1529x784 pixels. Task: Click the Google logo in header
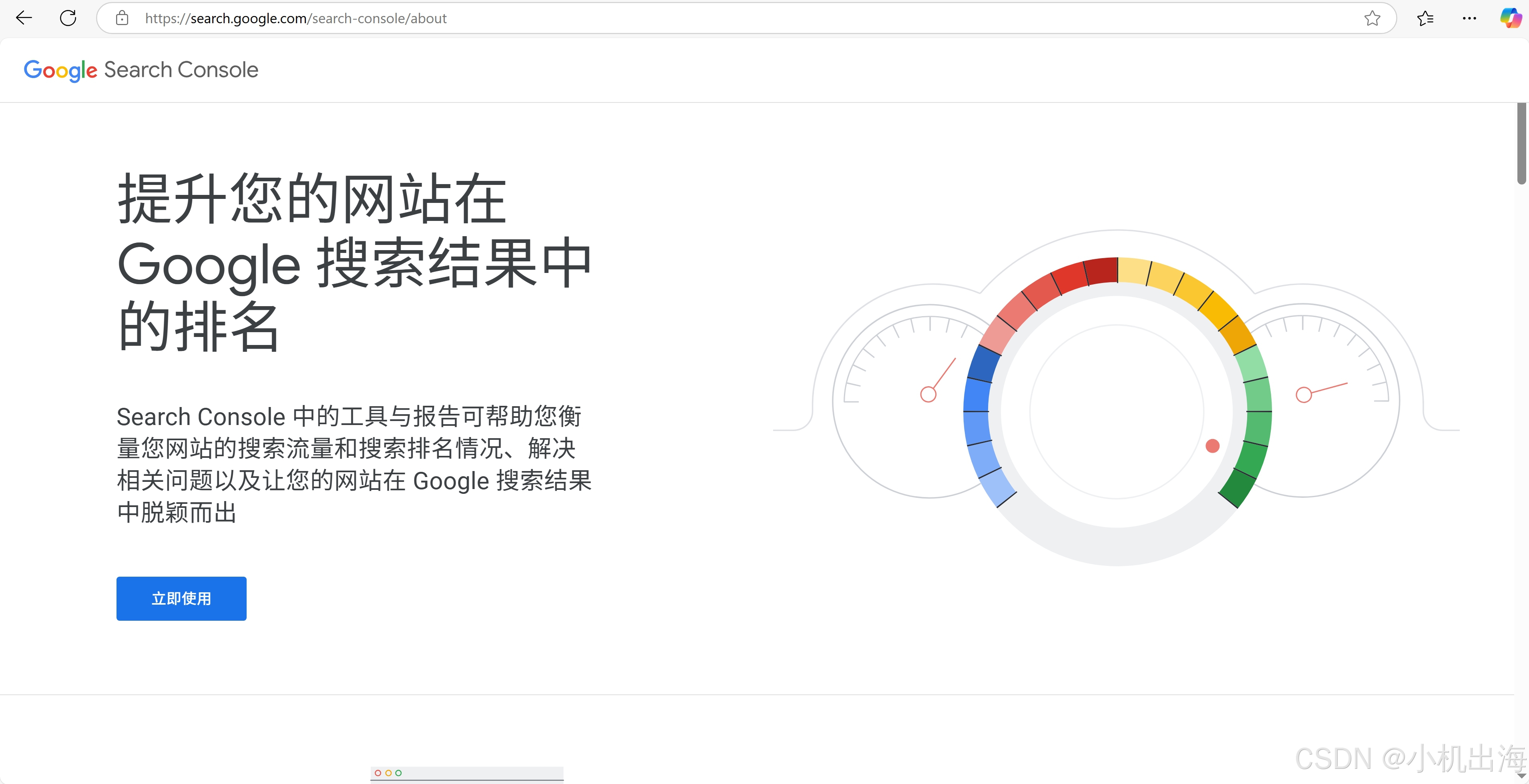coord(60,70)
